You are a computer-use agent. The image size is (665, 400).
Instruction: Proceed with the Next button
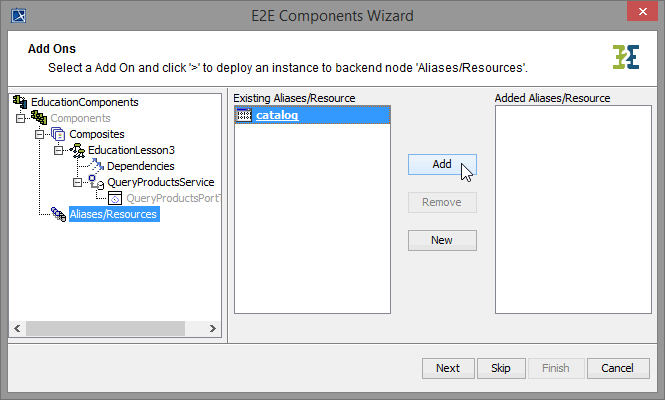point(448,368)
